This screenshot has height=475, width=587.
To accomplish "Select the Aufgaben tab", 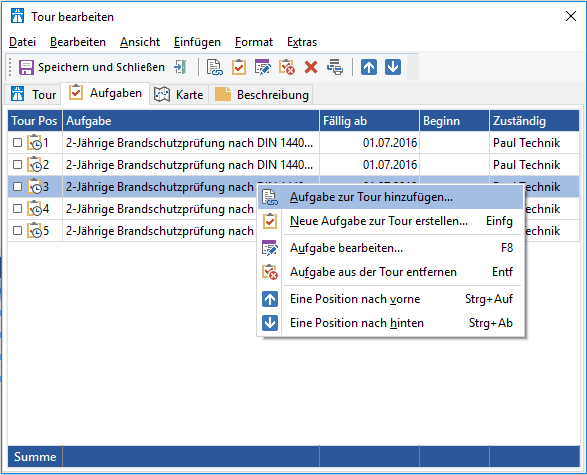I will pyautogui.click(x=106, y=93).
